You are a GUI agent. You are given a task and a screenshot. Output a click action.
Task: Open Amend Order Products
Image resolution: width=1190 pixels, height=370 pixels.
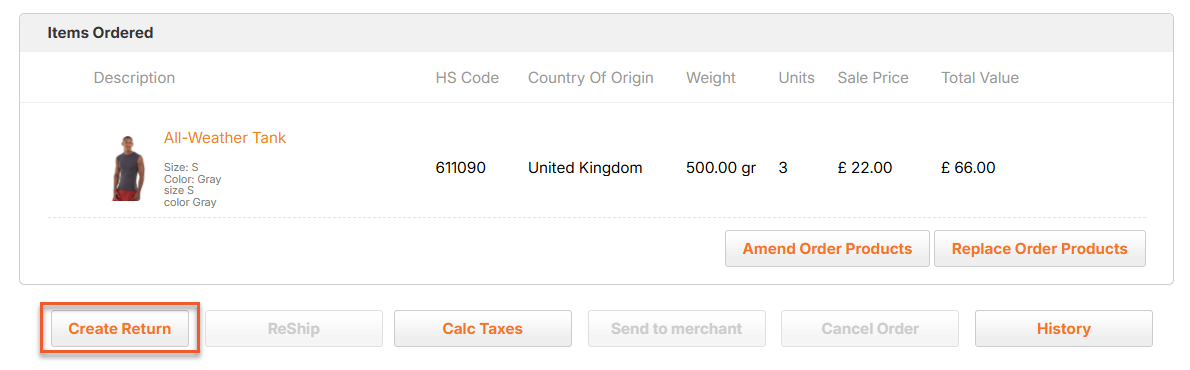pos(827,249)
